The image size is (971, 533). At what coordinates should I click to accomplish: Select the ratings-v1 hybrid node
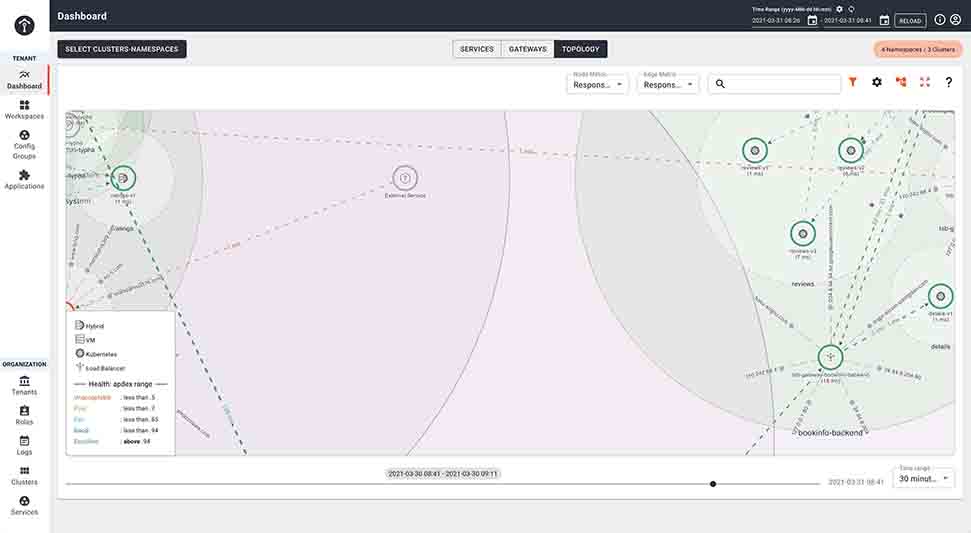pyautogui.click(x=123, y=178)
